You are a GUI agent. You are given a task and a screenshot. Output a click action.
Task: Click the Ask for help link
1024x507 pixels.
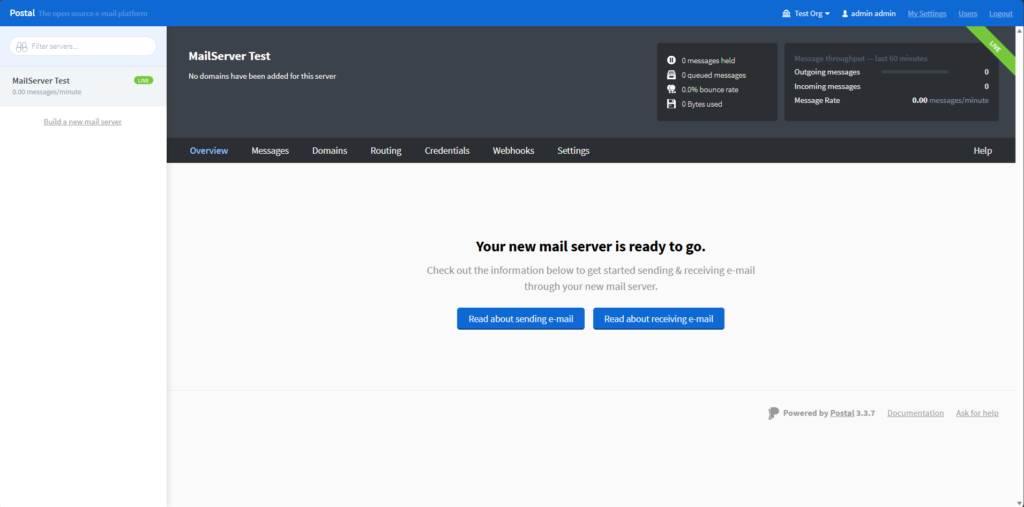point(977,413)
